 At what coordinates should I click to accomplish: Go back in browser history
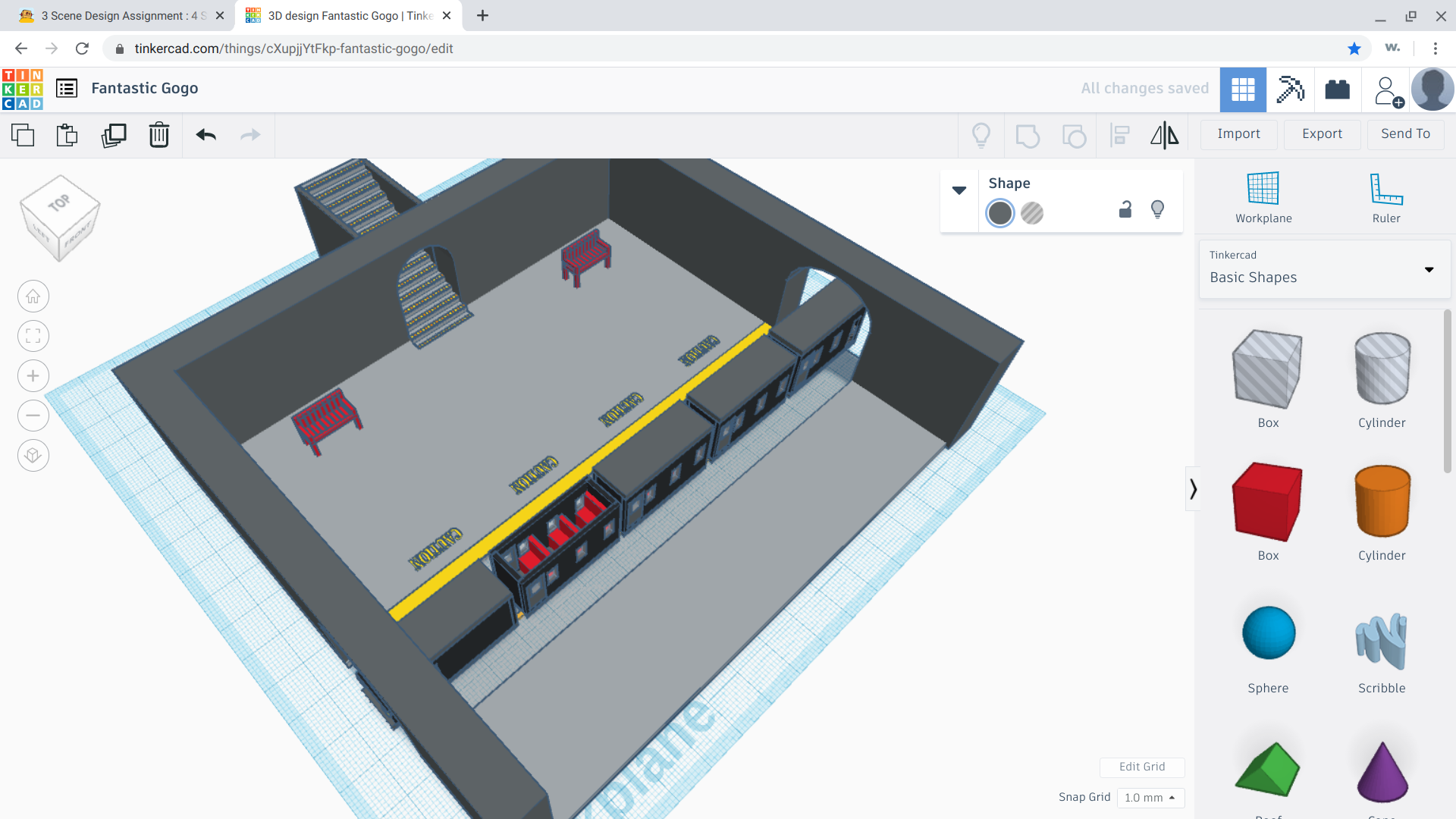pyautogui.click(x=21, y=49)
